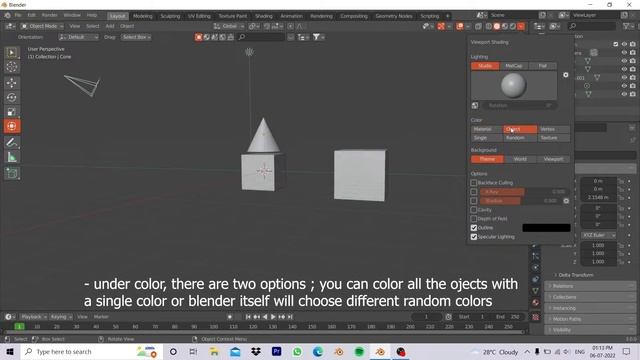Click the Shadow intensity slider

coord(520,201)
